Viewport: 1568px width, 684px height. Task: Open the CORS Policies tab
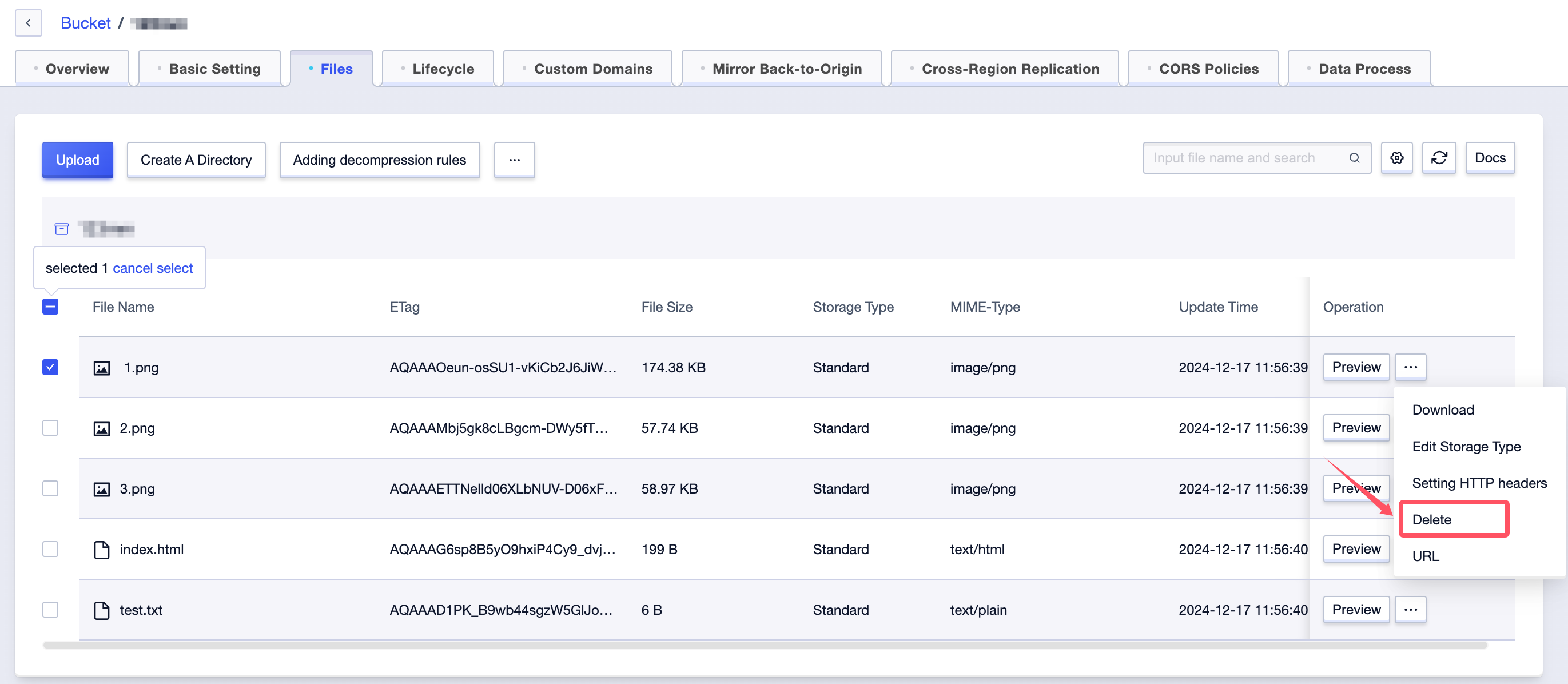point(1203,69)
